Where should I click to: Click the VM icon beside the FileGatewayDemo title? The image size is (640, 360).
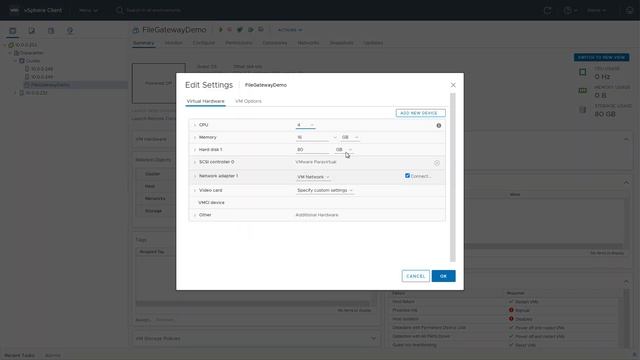pos(136,30)
